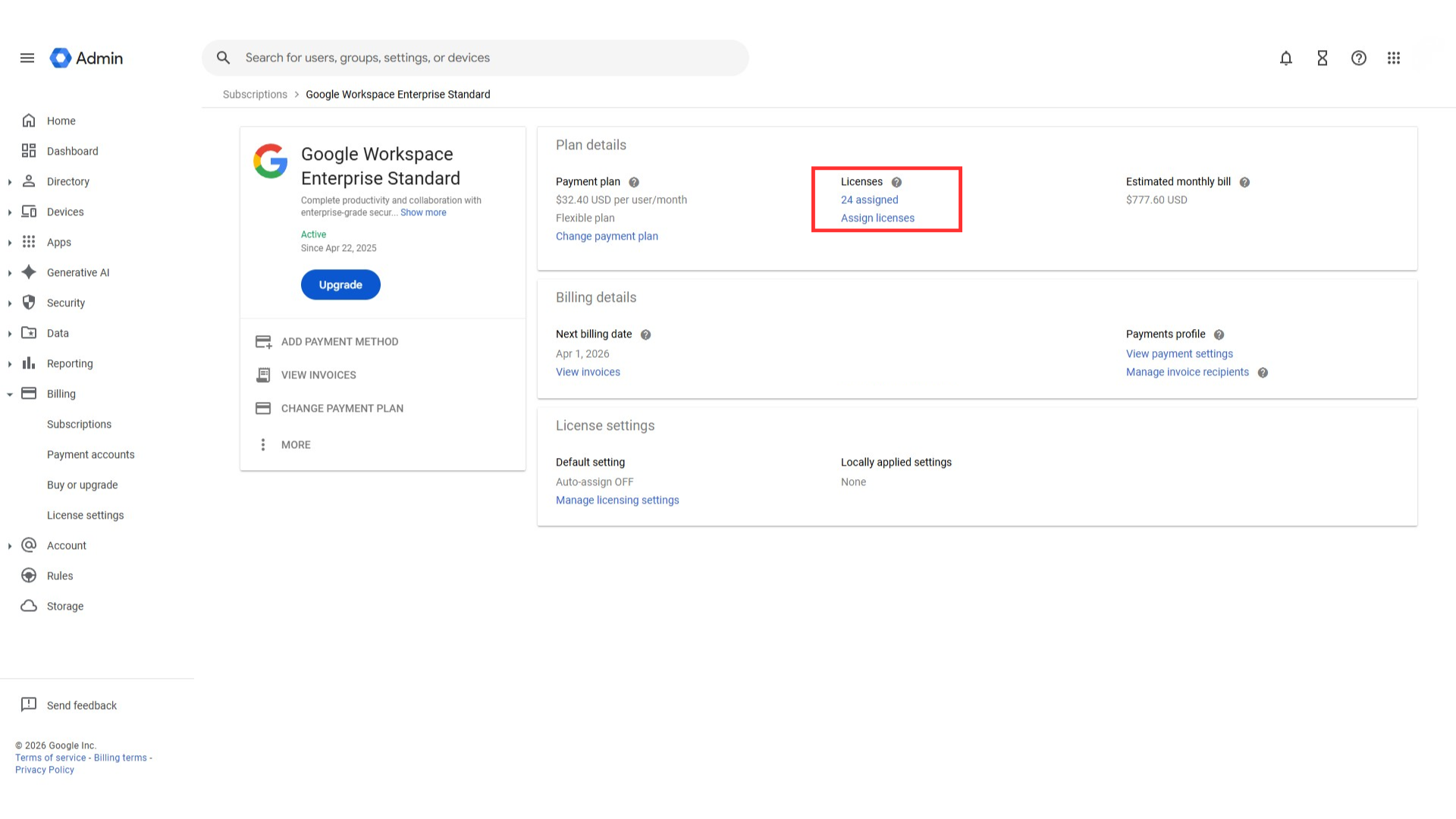Expand the Reporting section arrow
This screenshot has height=819, width=1456.
click(x=9, y=364)
